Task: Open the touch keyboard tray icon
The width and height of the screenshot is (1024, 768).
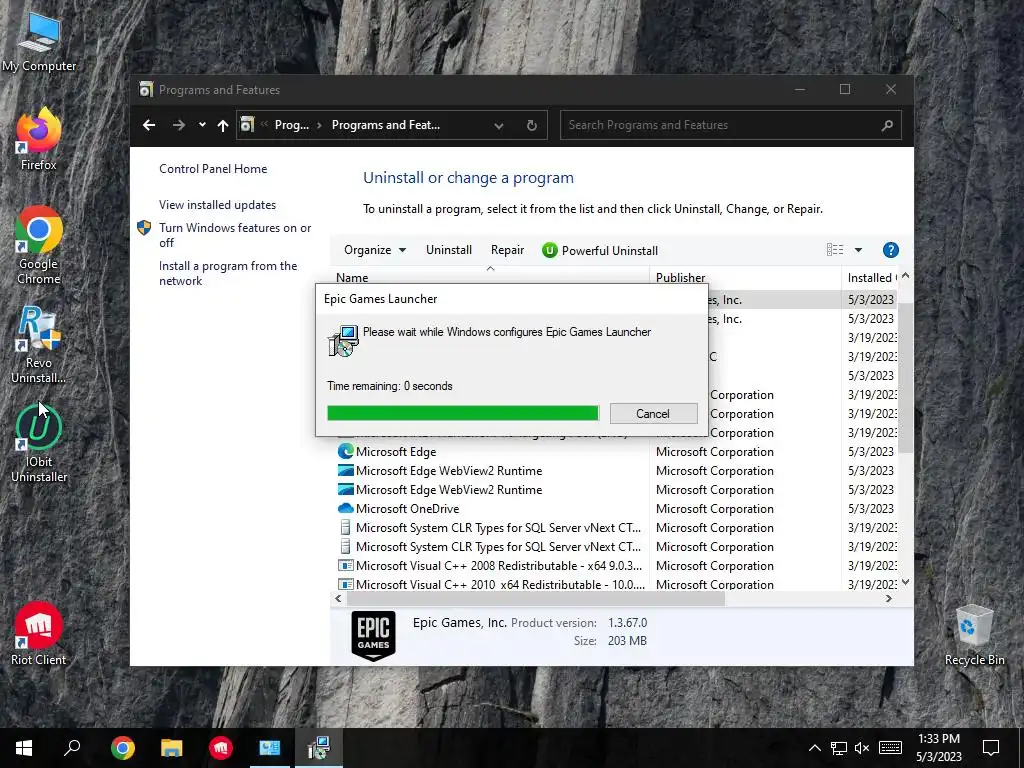Action: [890, 748]
